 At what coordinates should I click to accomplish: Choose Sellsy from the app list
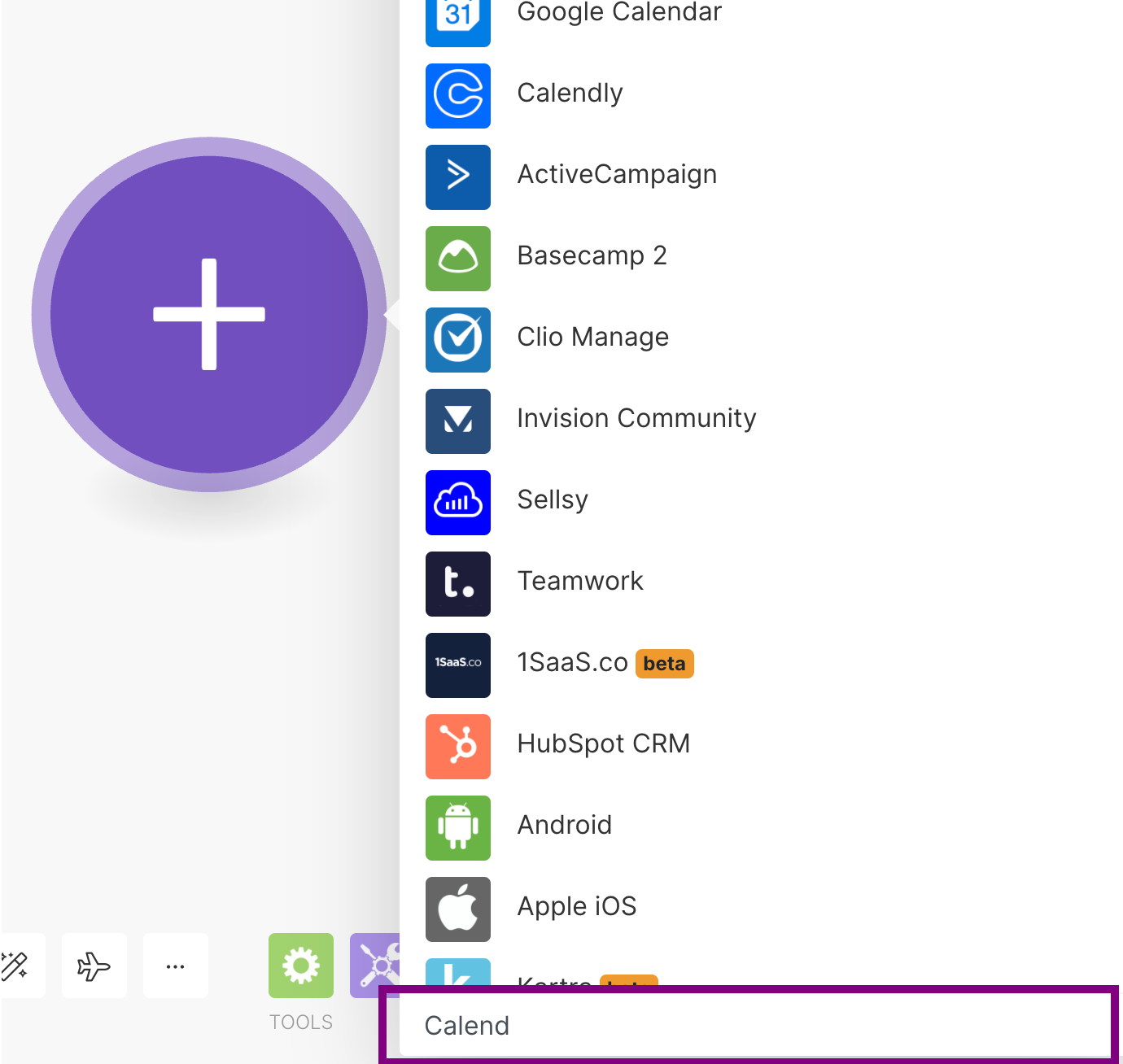pyautogui.click(x=553, y=499)
